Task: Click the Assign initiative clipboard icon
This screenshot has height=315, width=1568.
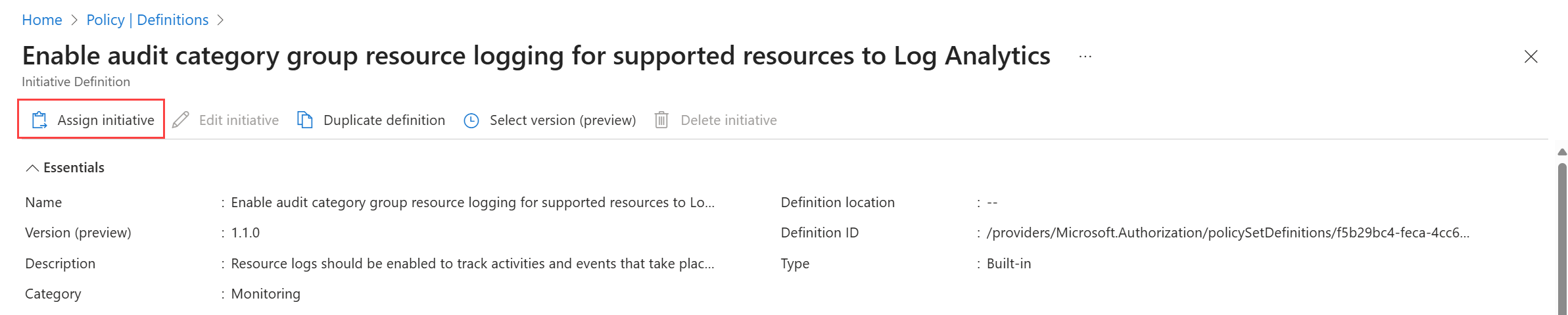Action: 39,120
